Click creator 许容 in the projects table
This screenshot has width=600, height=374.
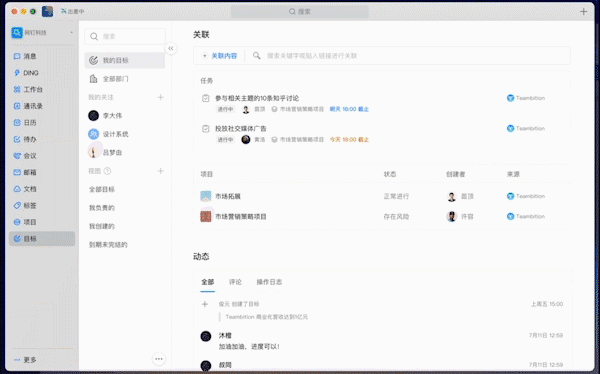[x=460, y=217]
